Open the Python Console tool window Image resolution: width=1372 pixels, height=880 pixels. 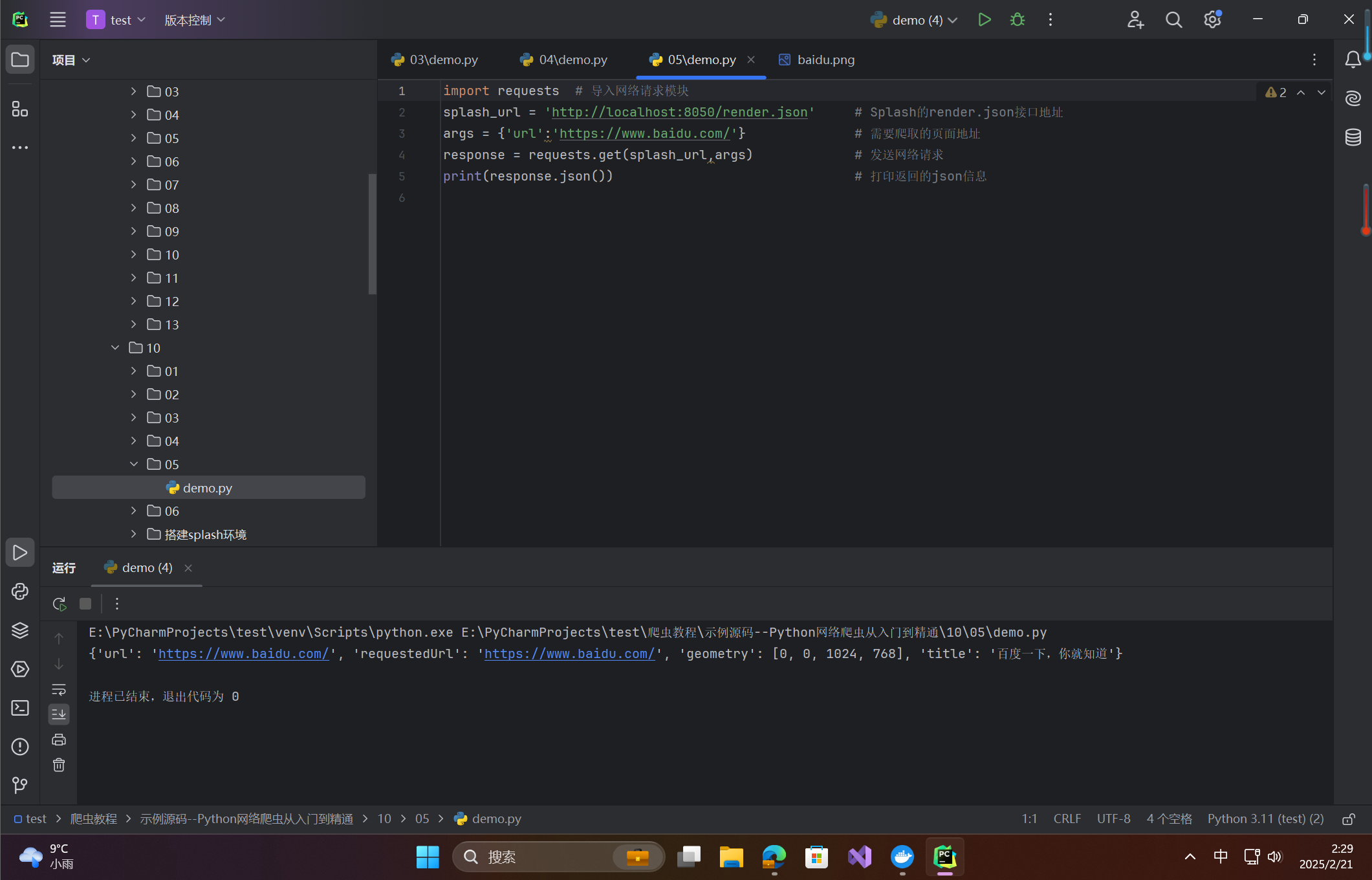point(20,591)
